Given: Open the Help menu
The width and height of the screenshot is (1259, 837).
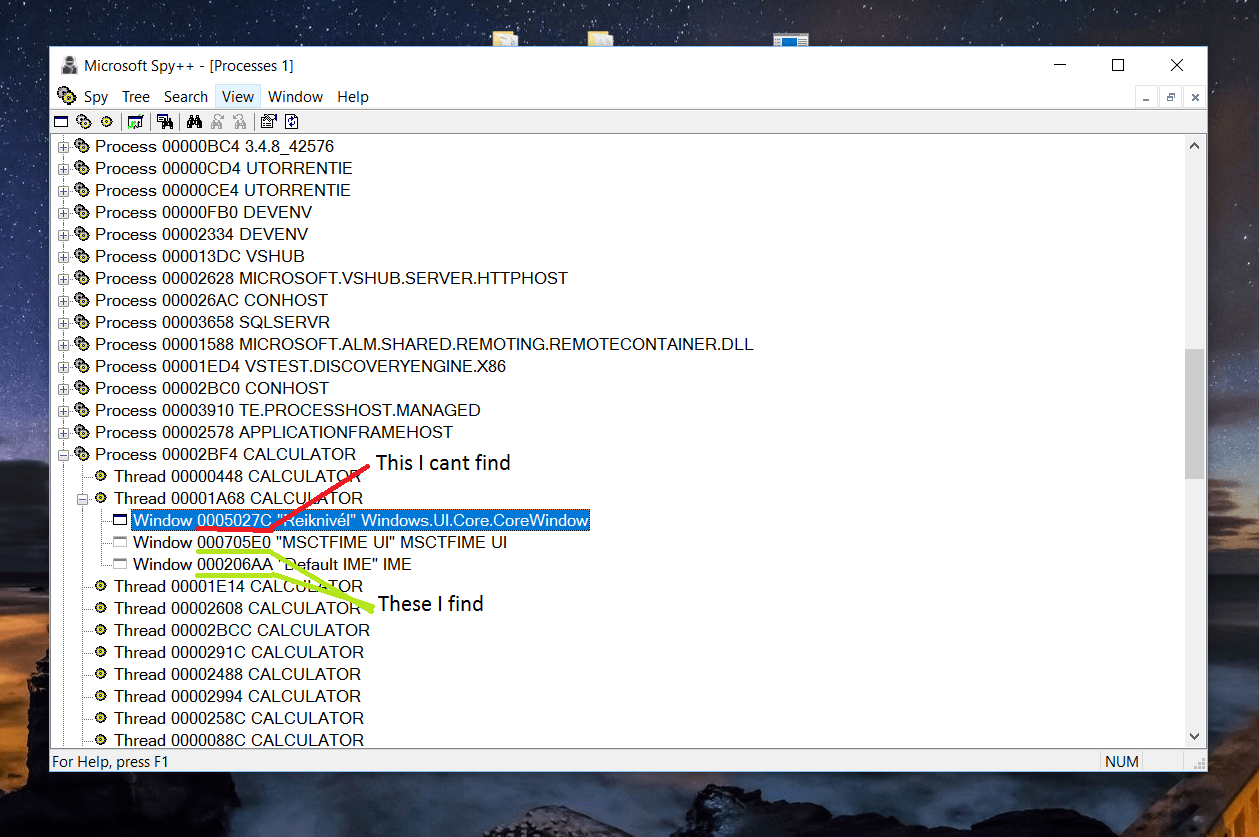Looking at the screenshot, I should pos(353,97).
